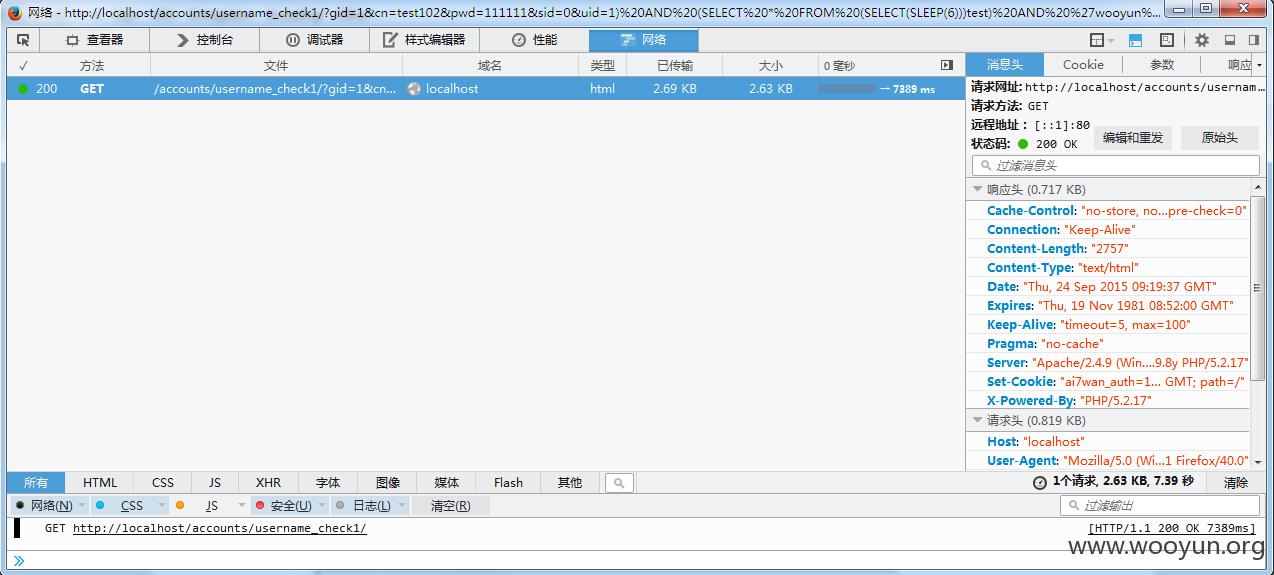This screenshot has width=1274, height=575.
Task: Click the 清空(R) console clear button
Action: 450,506
